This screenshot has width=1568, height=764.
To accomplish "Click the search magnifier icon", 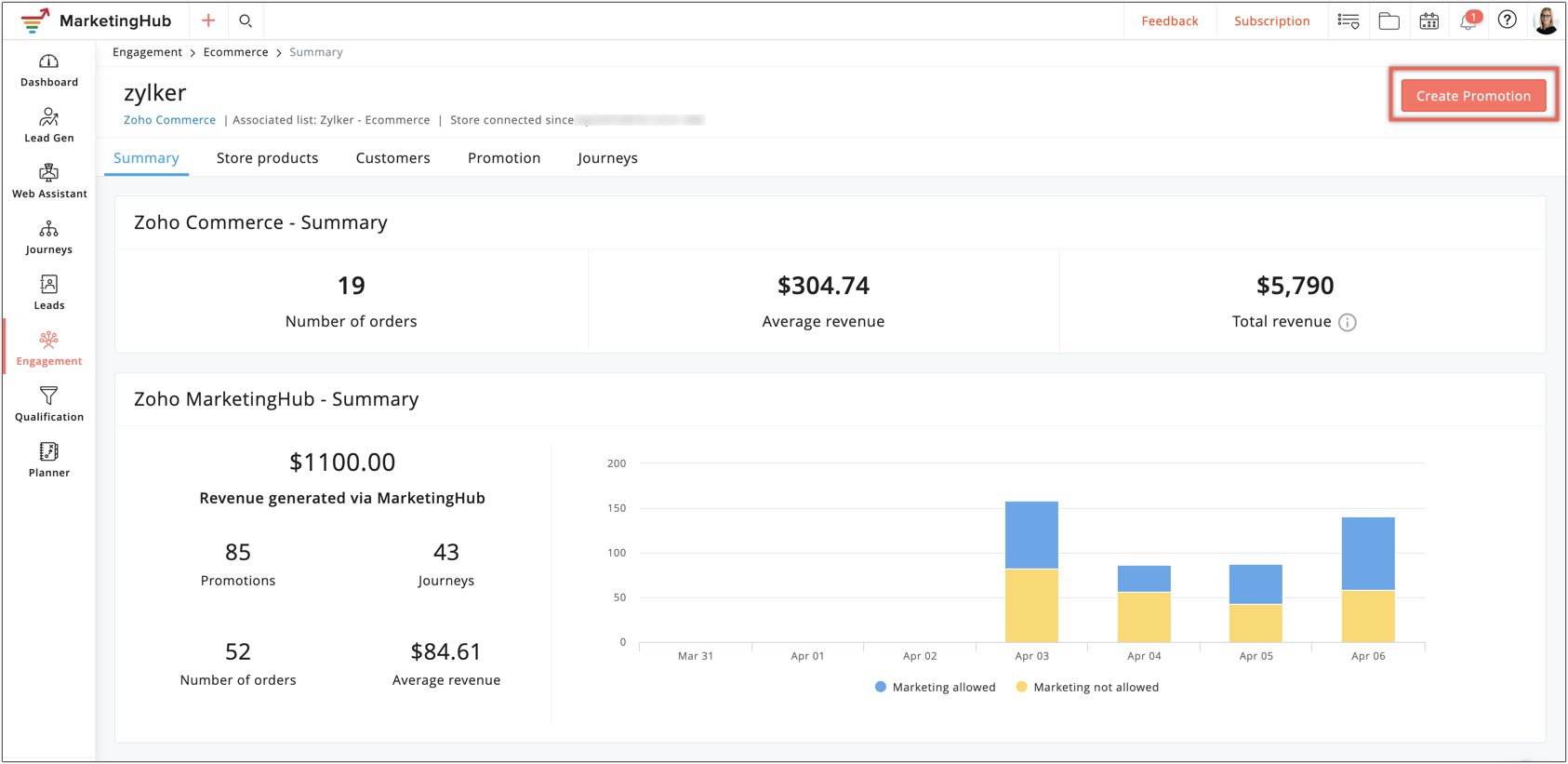I will point(246,20).
